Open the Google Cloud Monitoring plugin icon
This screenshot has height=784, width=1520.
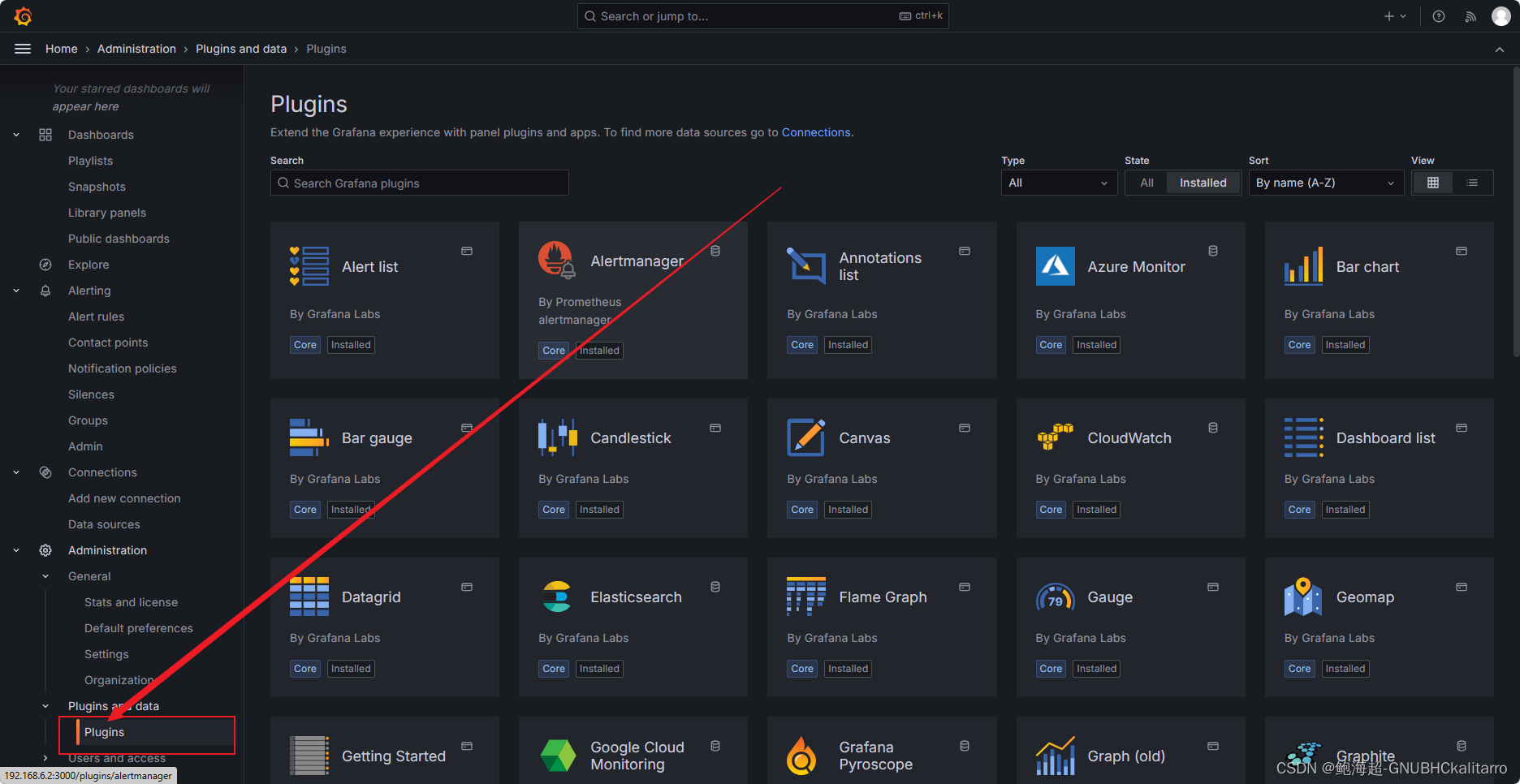(x=558, y=756)
